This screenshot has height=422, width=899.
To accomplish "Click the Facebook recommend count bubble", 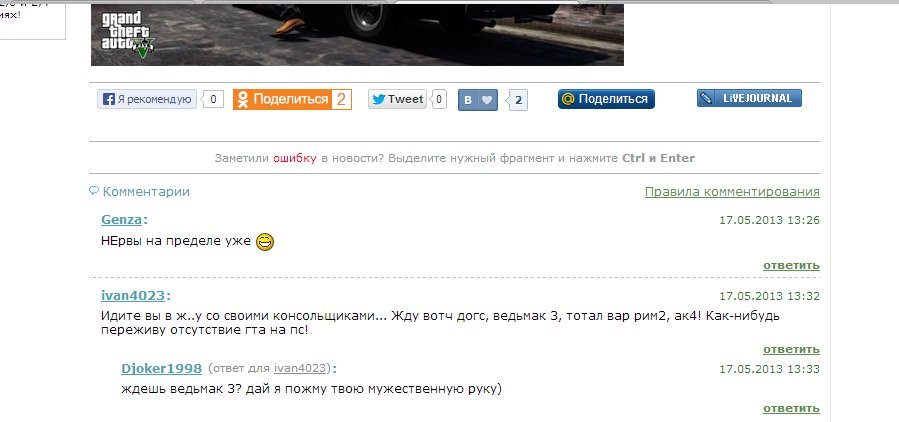I will (213, 99).
